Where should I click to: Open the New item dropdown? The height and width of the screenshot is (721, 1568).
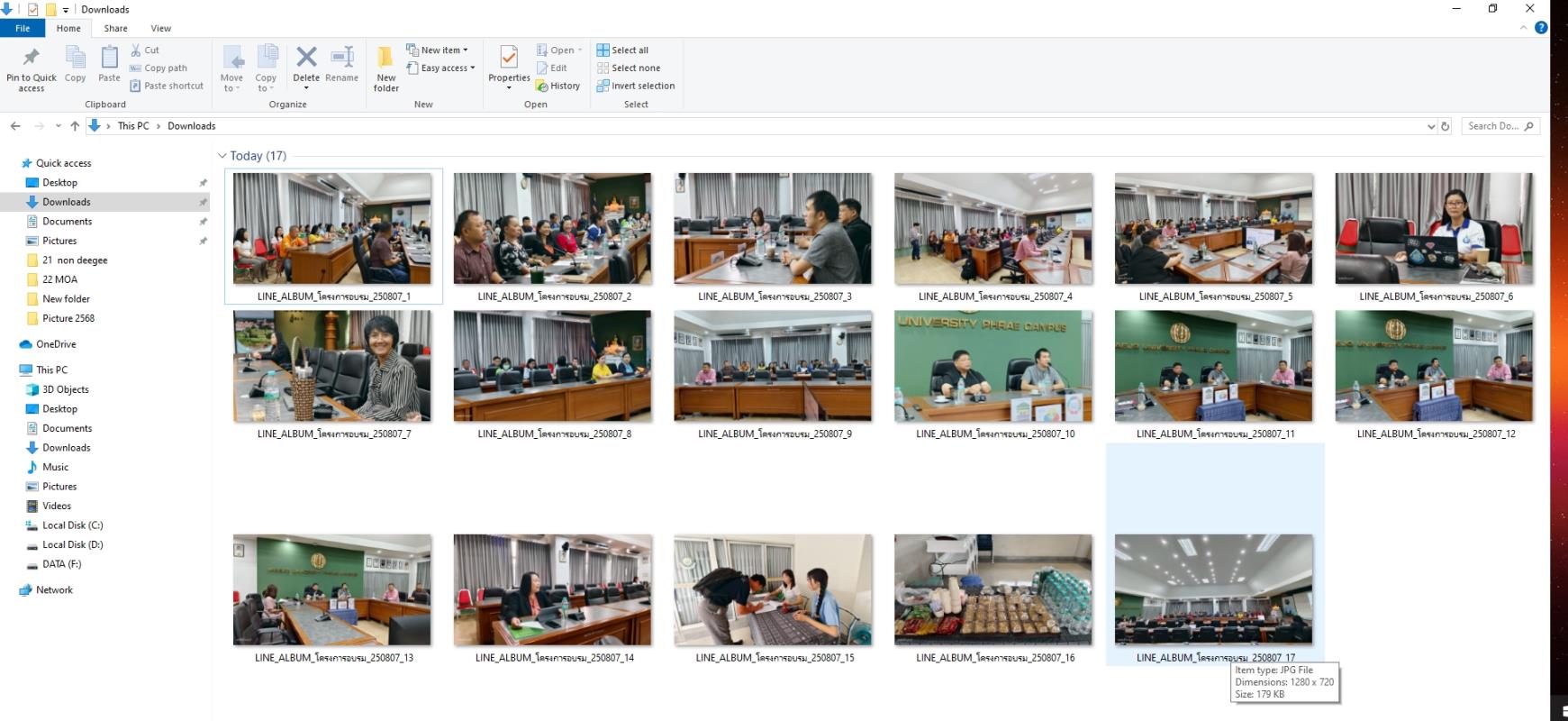tap(438, 50)
